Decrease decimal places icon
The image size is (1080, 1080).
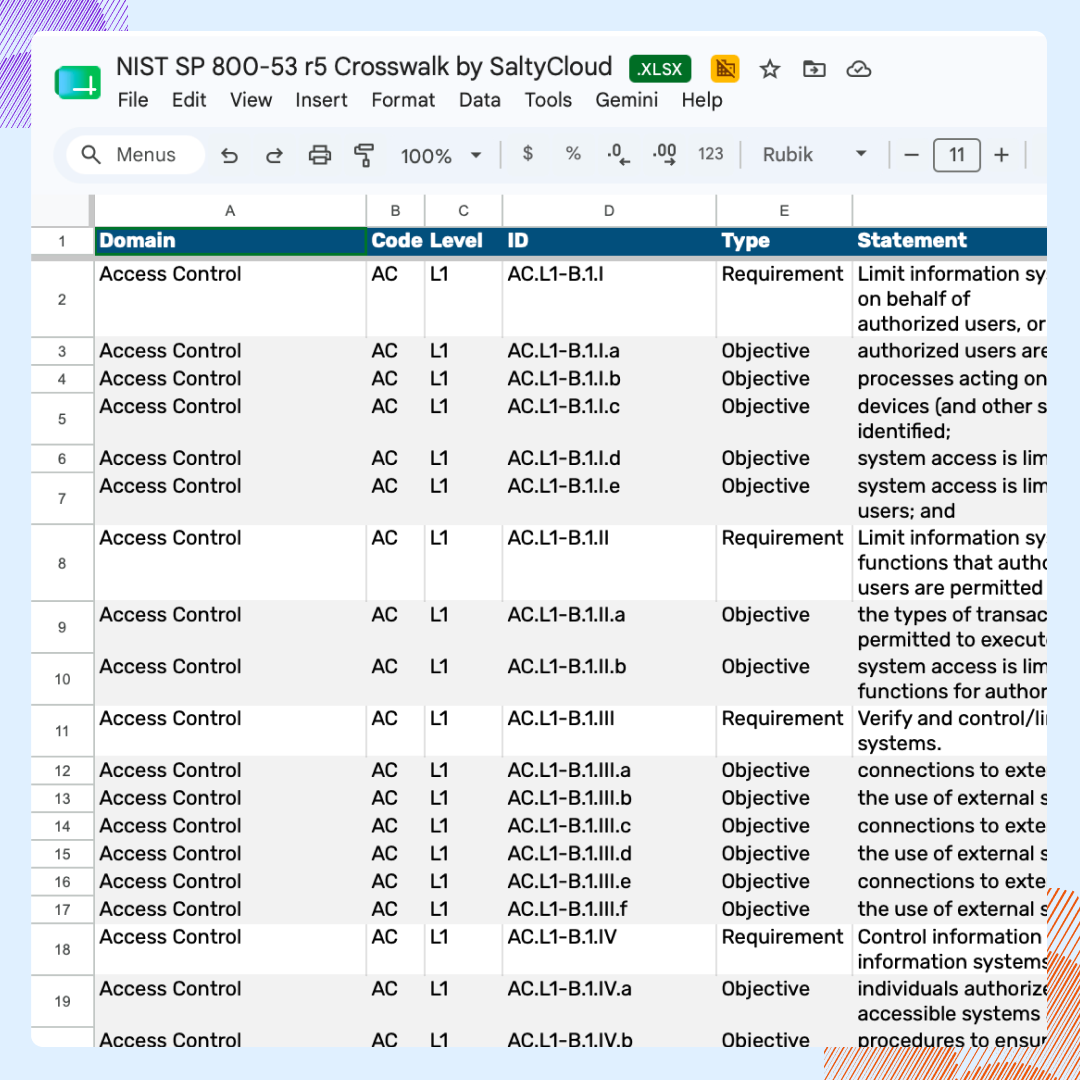(619, 154)
